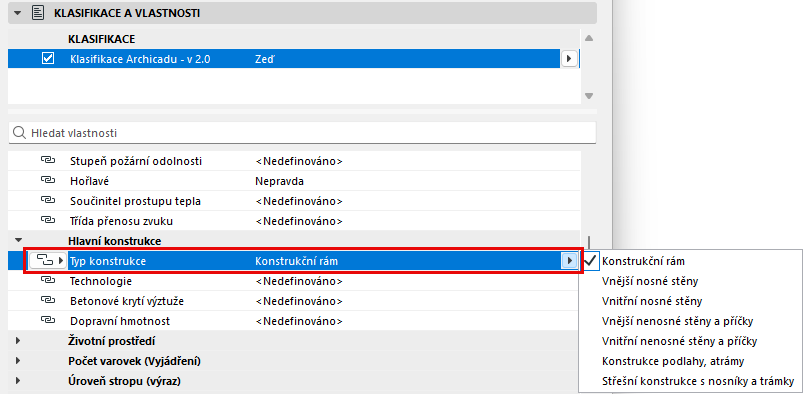This screenshot has height=394, width=804.
Task: Click link icon beside Hořlavé property
Action: point(47,181)
